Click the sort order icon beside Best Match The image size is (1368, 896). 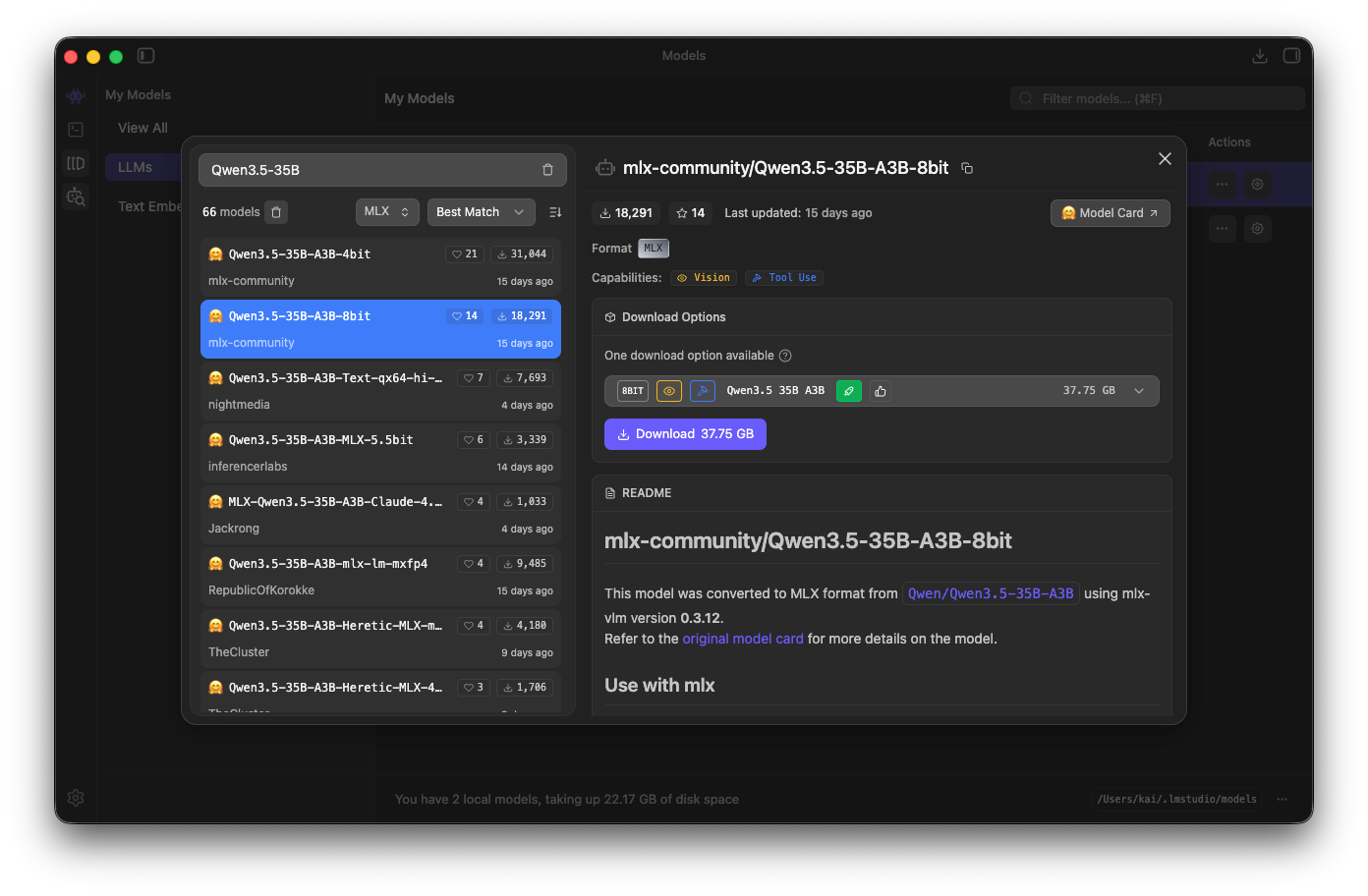coord(555,212)
